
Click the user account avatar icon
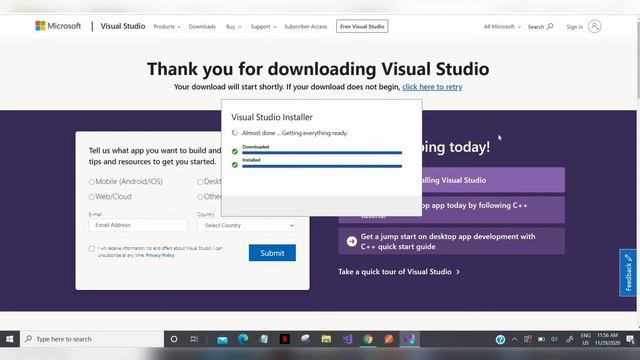point(595,27)
